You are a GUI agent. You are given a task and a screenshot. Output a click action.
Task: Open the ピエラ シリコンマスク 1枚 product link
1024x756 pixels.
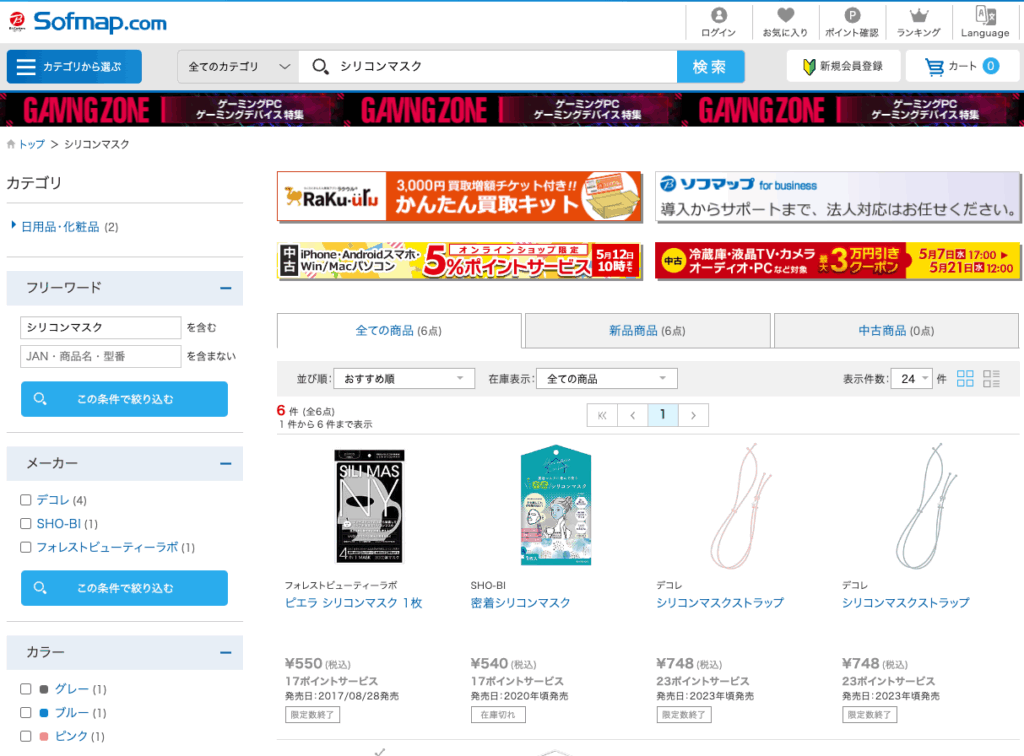click(x=353, y=603)
